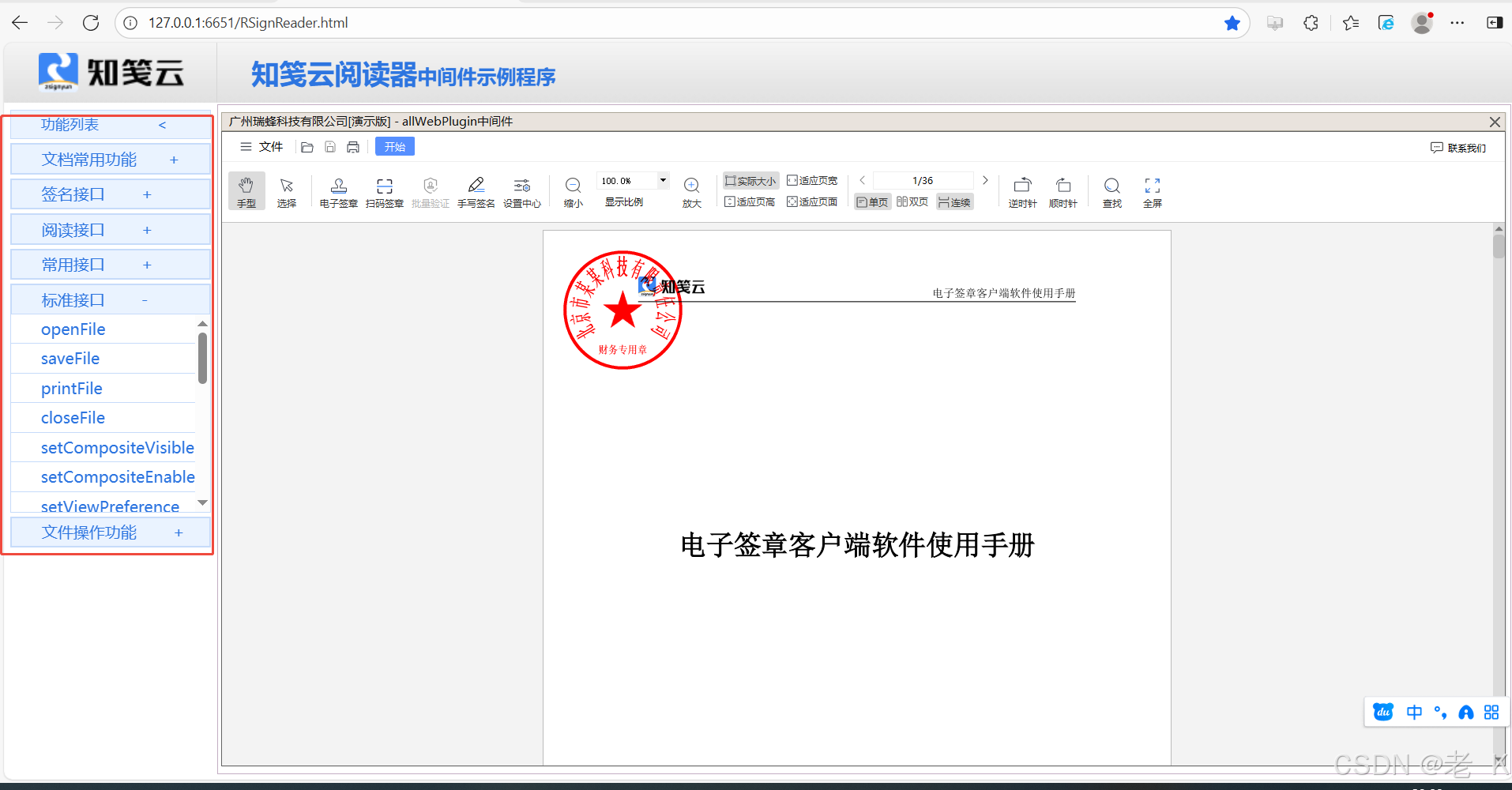Collapse 标准接口 section

(111, 300)
